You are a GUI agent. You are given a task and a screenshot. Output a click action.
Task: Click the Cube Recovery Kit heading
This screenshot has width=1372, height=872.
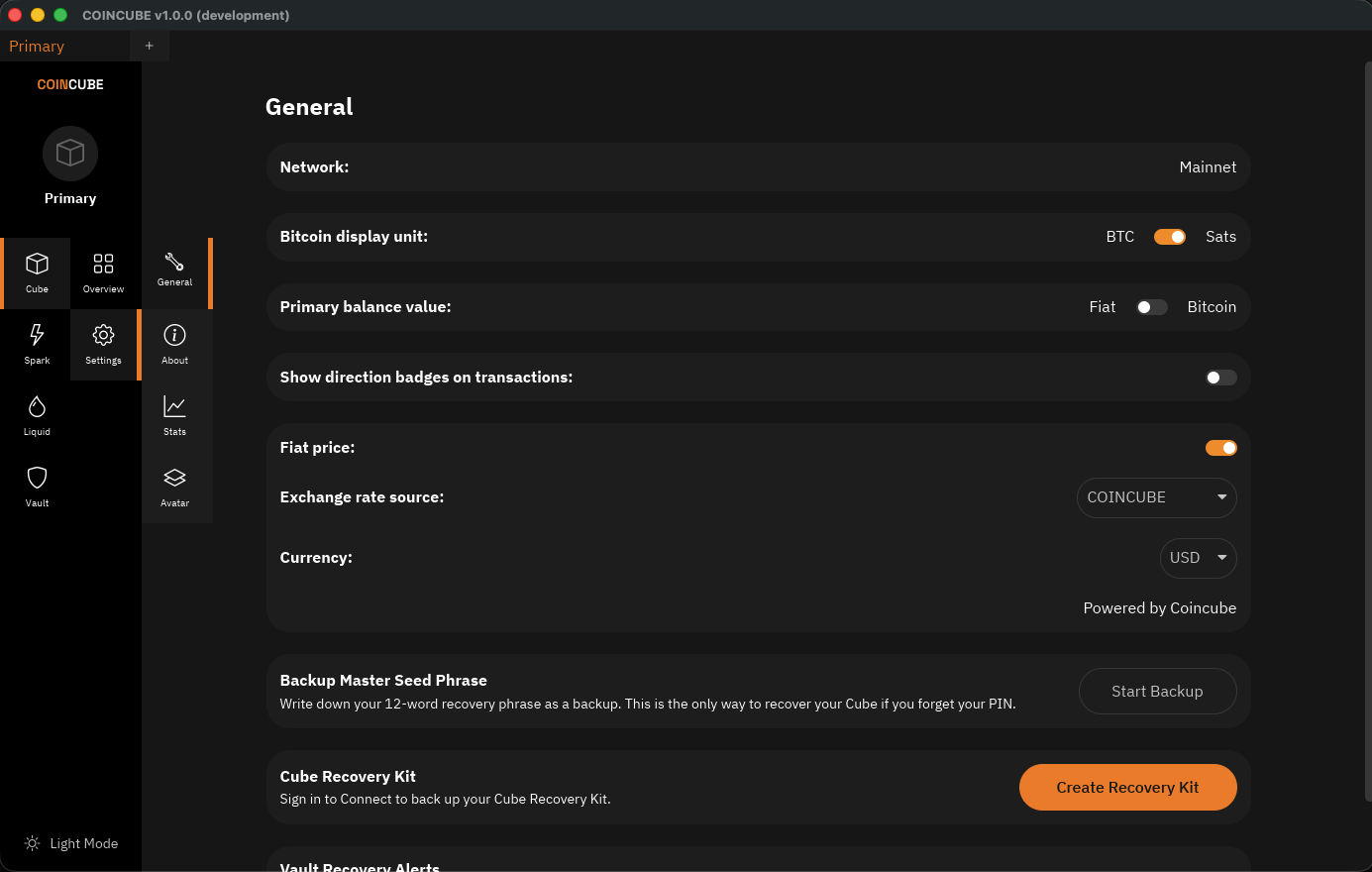click(348, 777)
